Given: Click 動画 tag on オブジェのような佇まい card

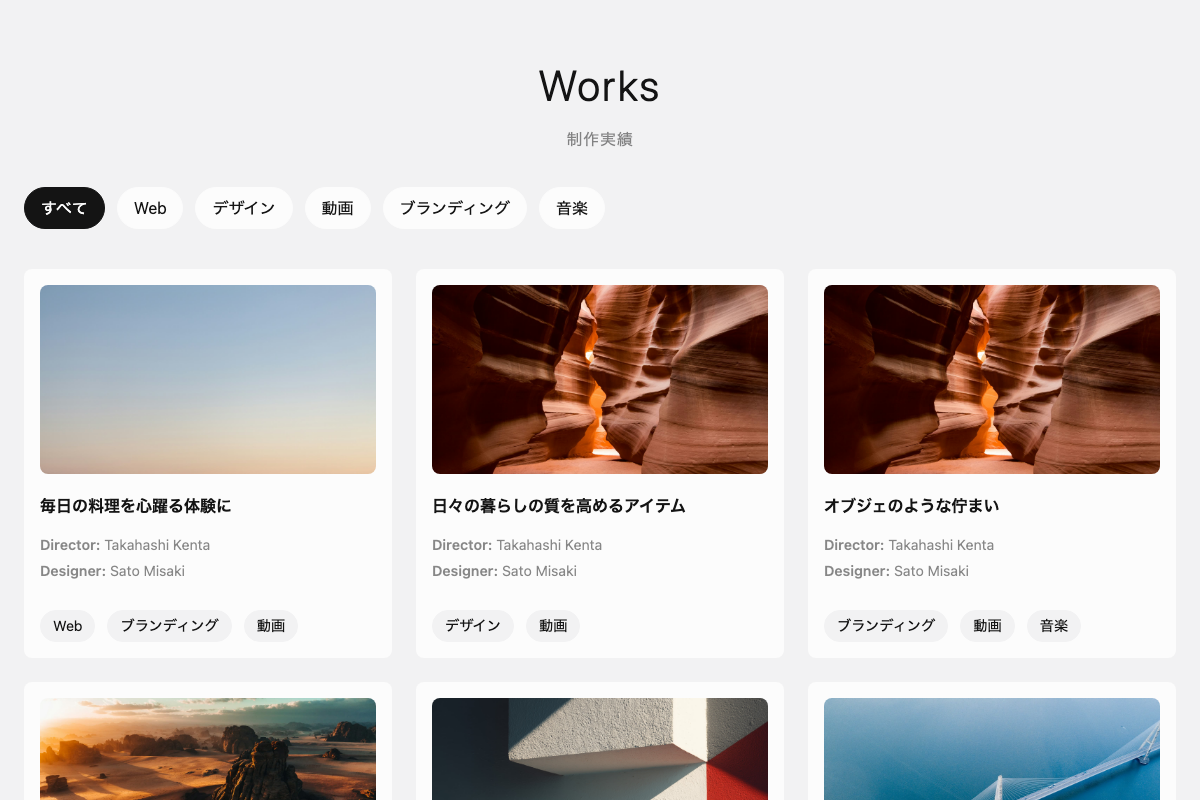Looking at the screenshot, I should tap(988, 626).
